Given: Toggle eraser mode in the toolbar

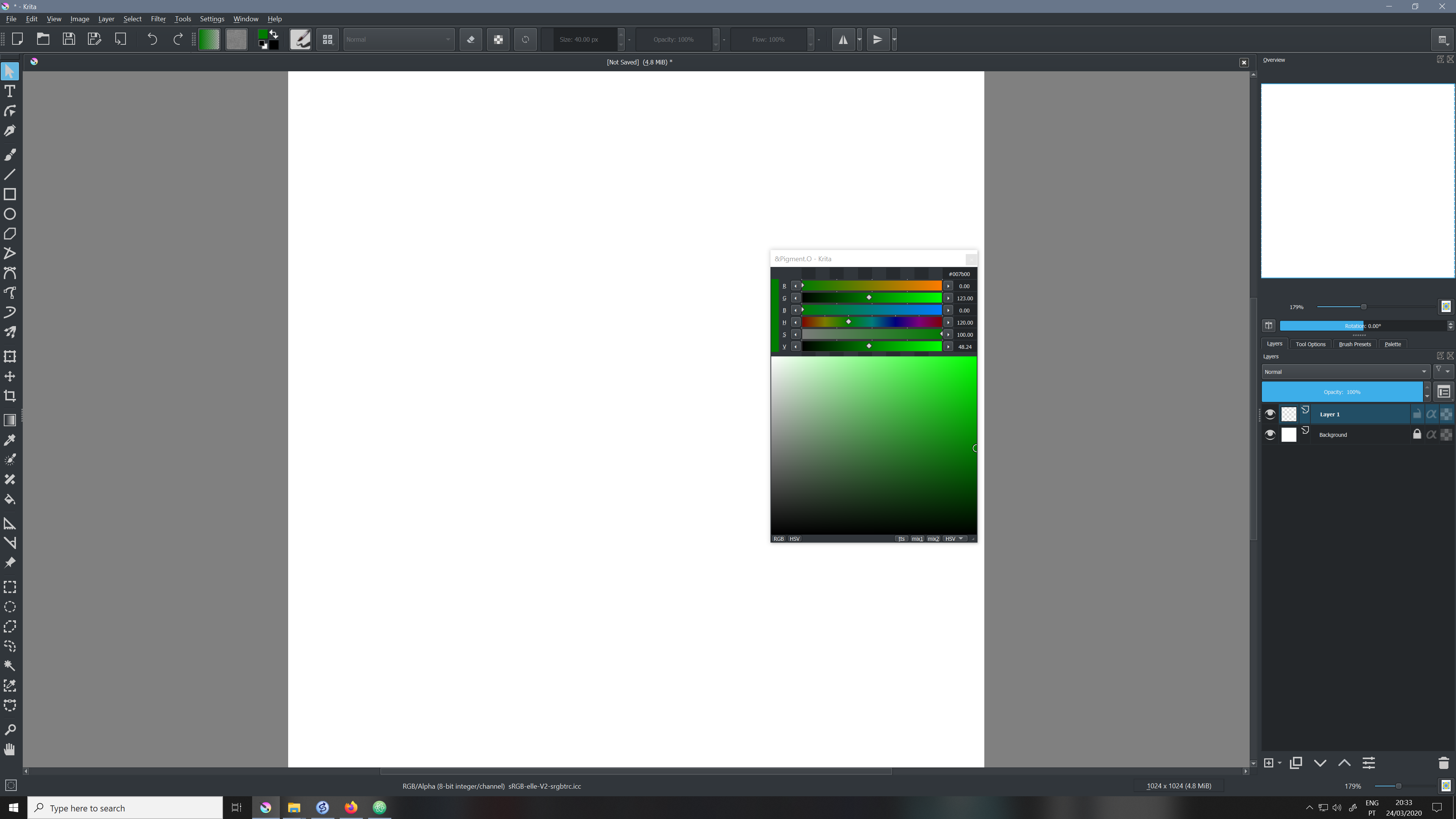Looking at the screenshot, I should [470, 39].
